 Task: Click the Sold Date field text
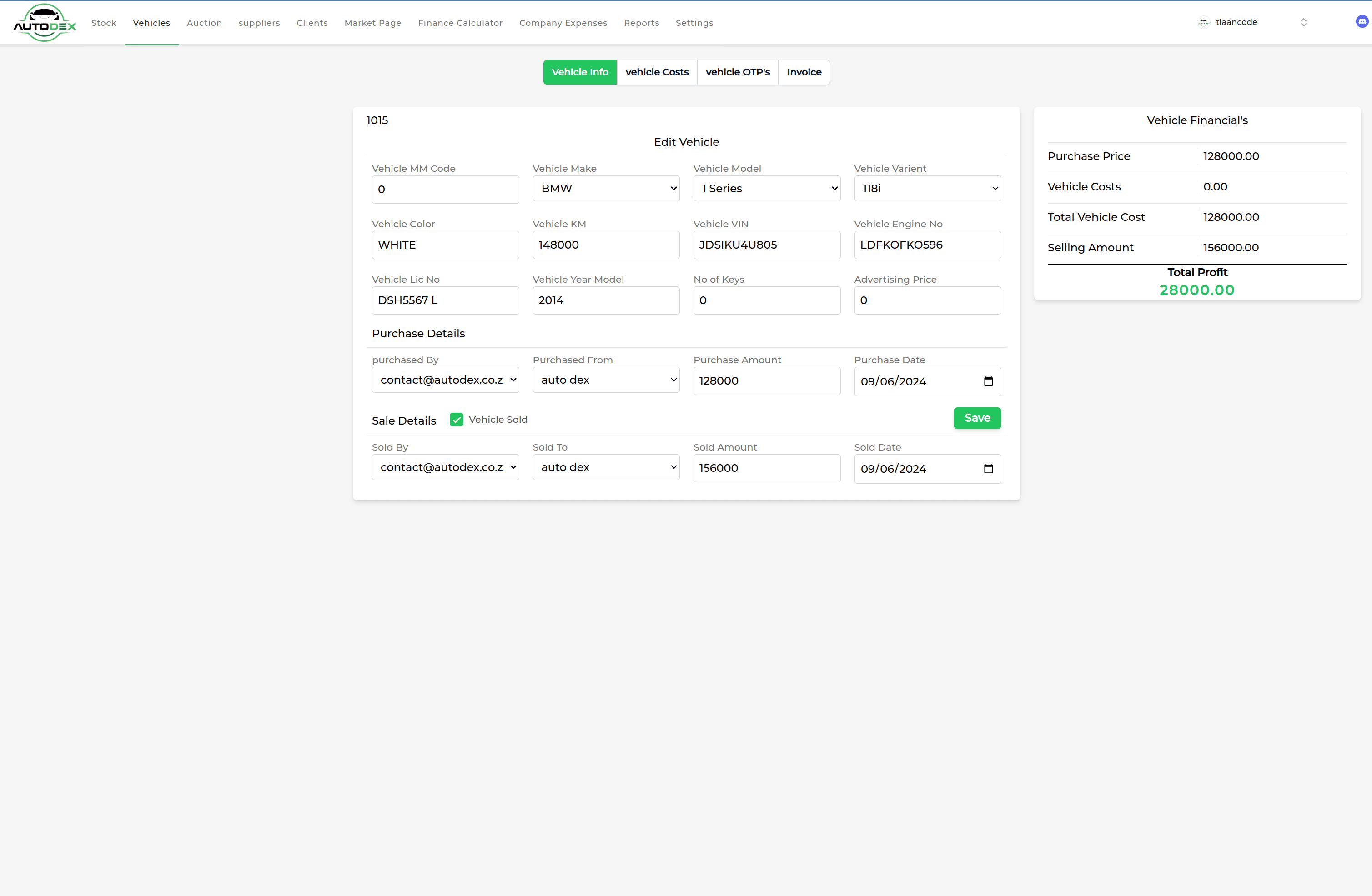coord(893,468)
